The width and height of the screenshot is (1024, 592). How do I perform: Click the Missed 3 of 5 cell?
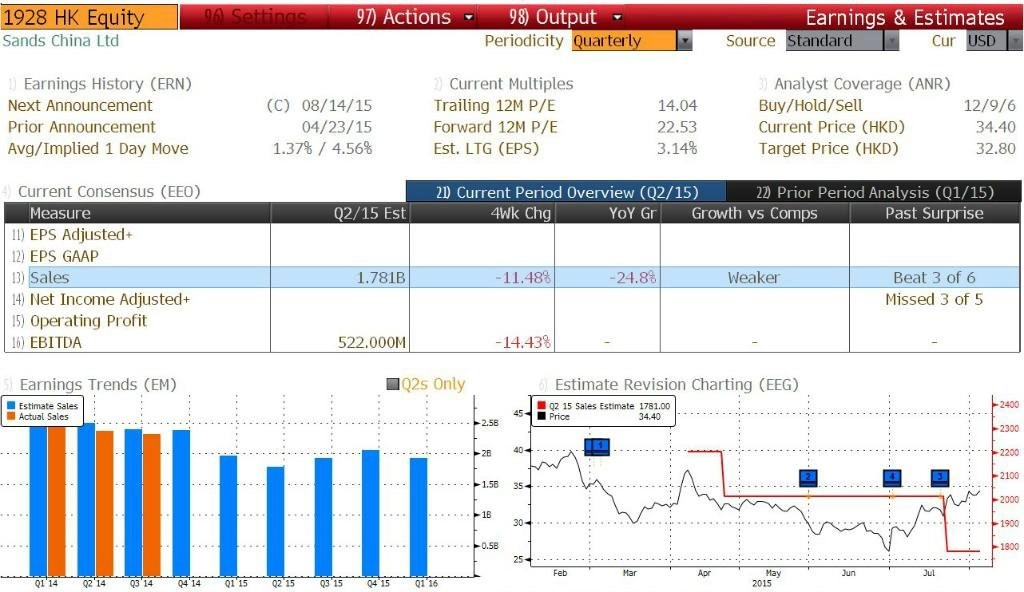pyautogui.click(x=935, y=299)
